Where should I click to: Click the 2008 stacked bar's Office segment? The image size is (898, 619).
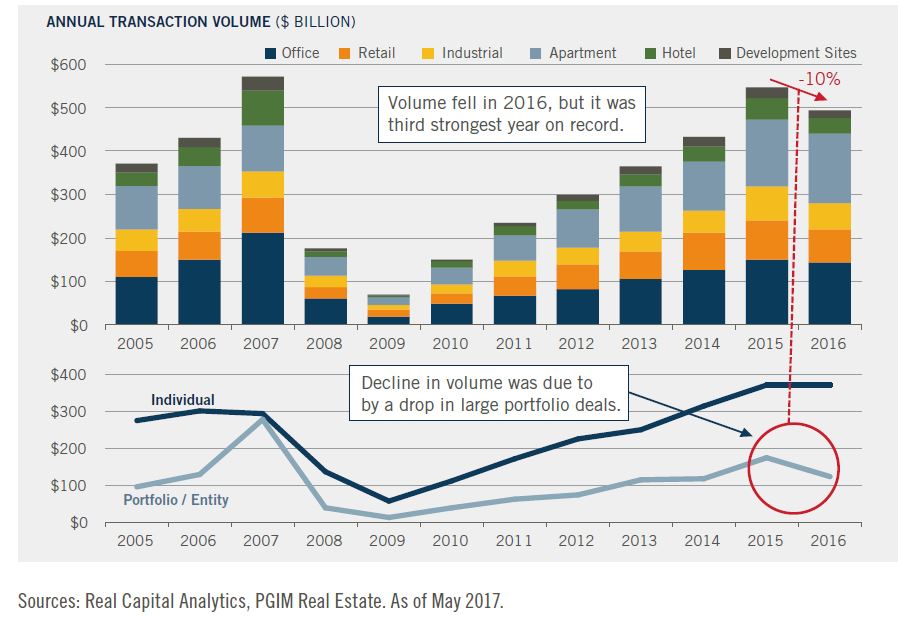click(x=325, y=312)
